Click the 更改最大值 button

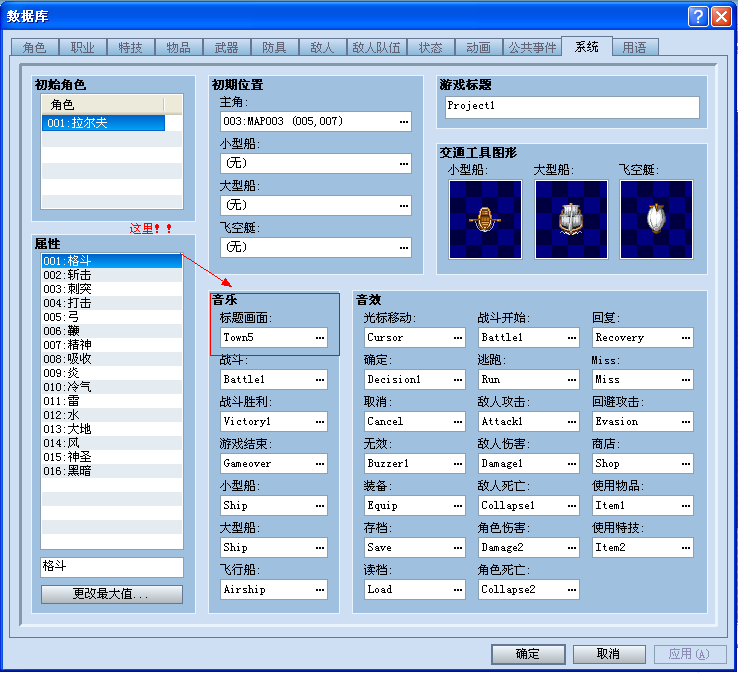112,594
